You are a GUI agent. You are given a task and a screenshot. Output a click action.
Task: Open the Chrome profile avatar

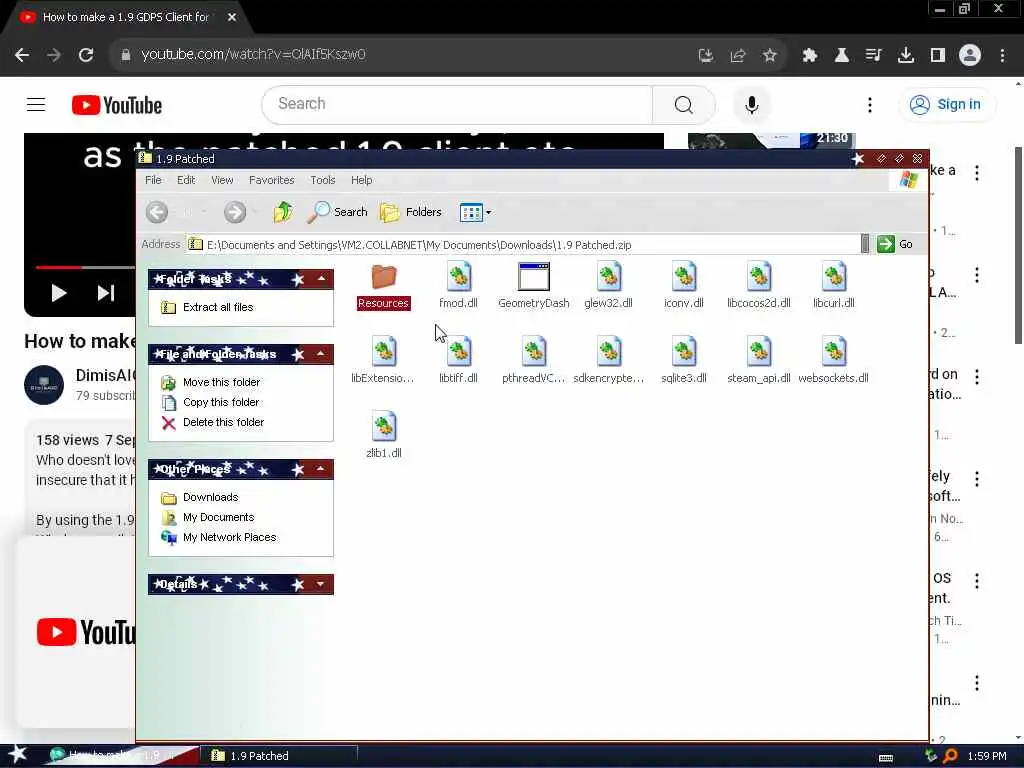click(x=970, y=55)
